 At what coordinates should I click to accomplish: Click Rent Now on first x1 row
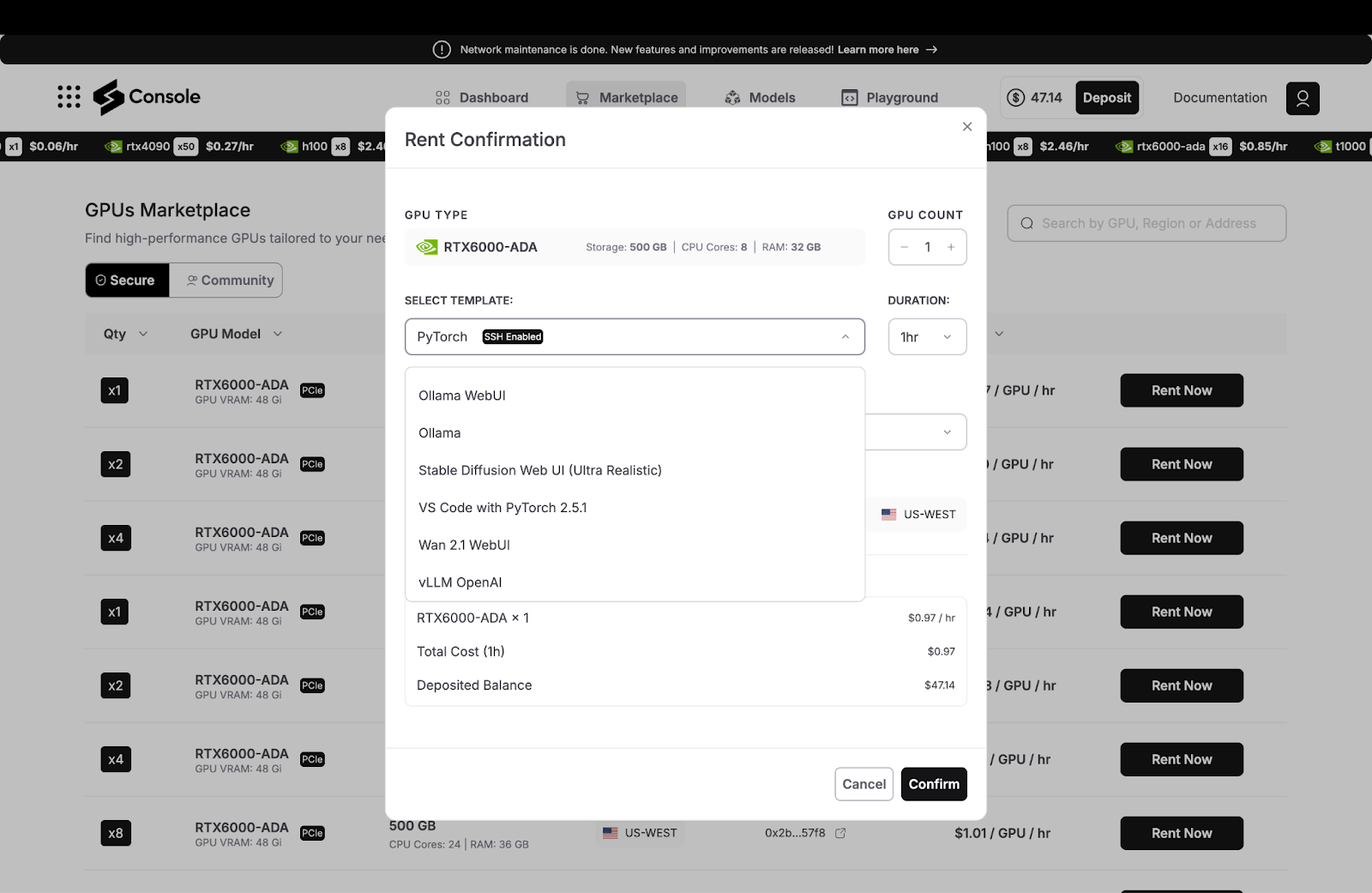[1182, 390]
